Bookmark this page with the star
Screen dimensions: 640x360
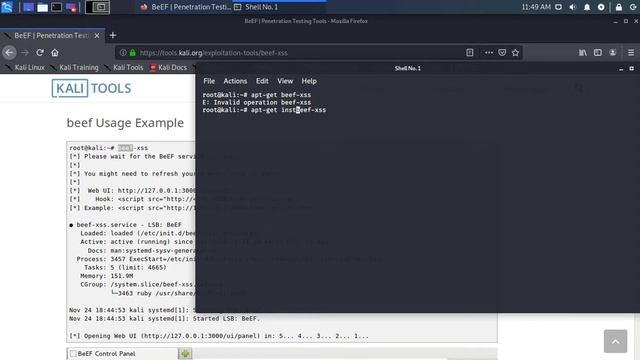tap(516, 53)
